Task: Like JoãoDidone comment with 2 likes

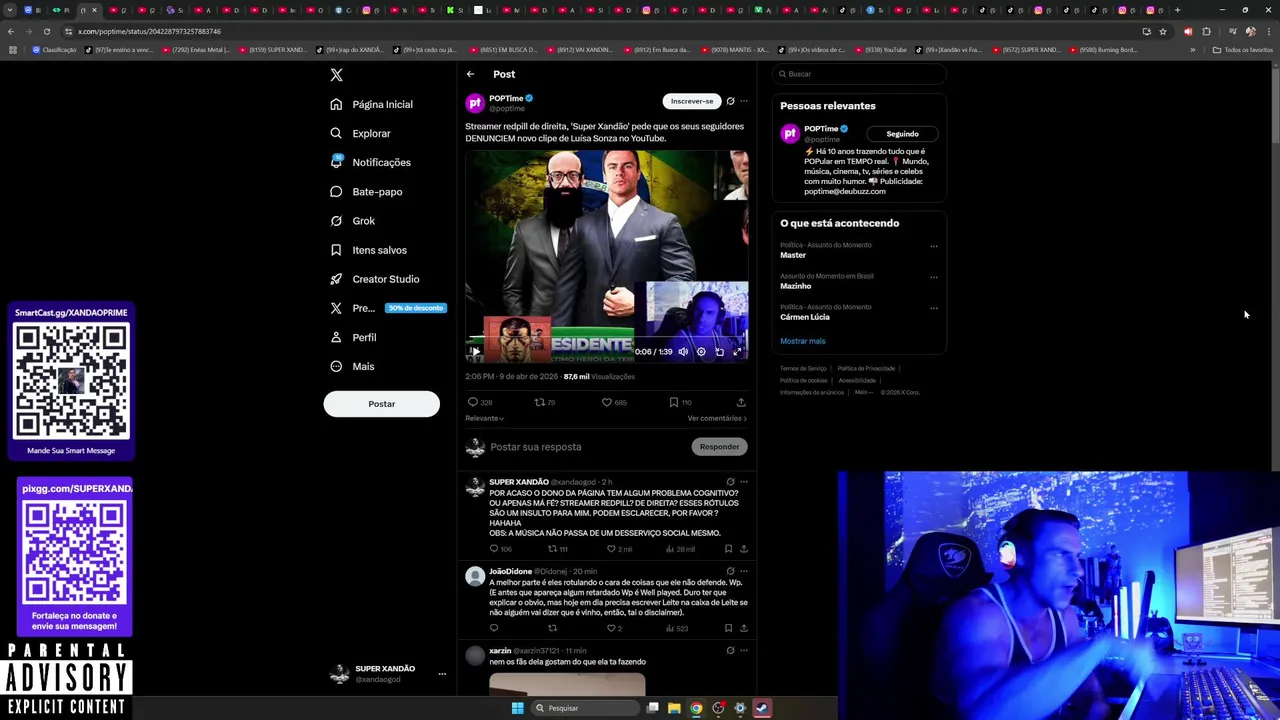Action: [614, 628]
